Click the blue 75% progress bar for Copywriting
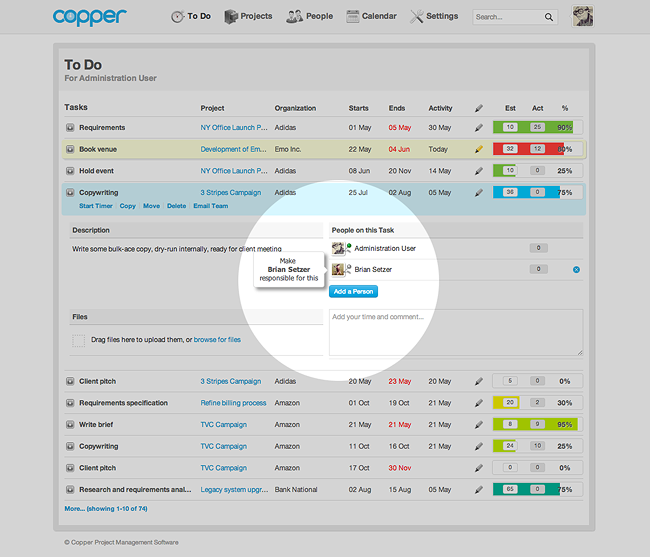This screenshot has height=557, width=650. (538, 192)
